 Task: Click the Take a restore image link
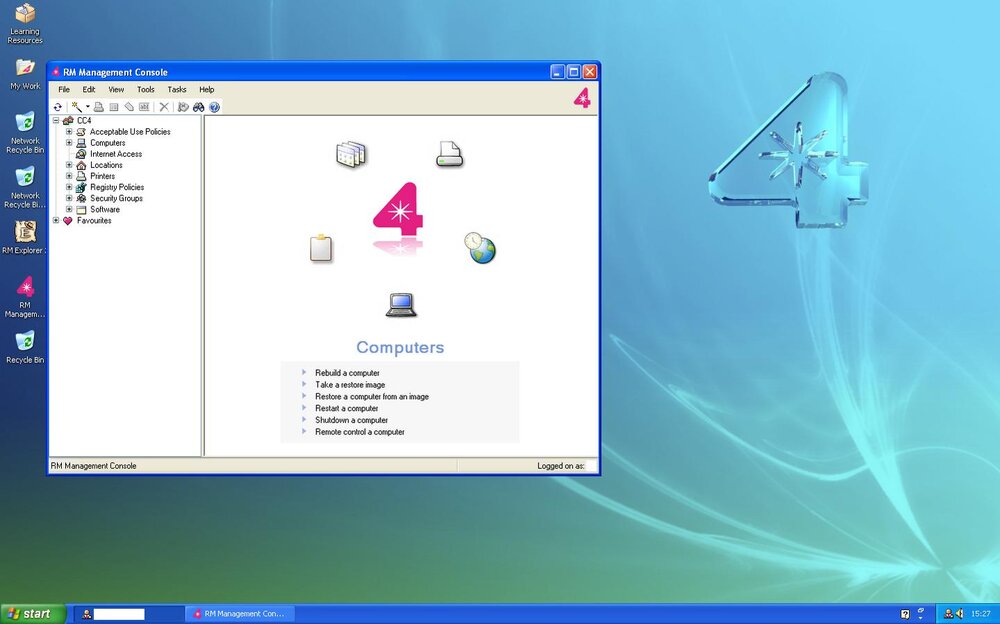coord(350,385)
